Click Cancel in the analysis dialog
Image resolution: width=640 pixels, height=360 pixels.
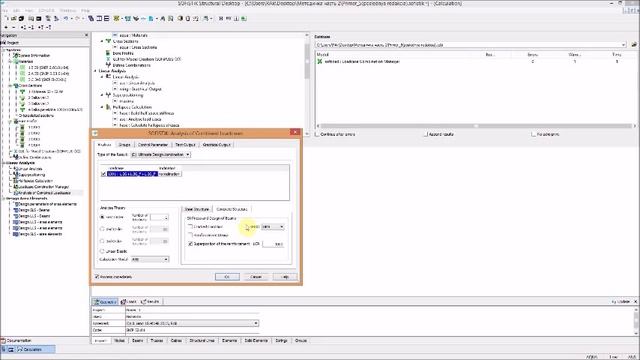(256, 277)
